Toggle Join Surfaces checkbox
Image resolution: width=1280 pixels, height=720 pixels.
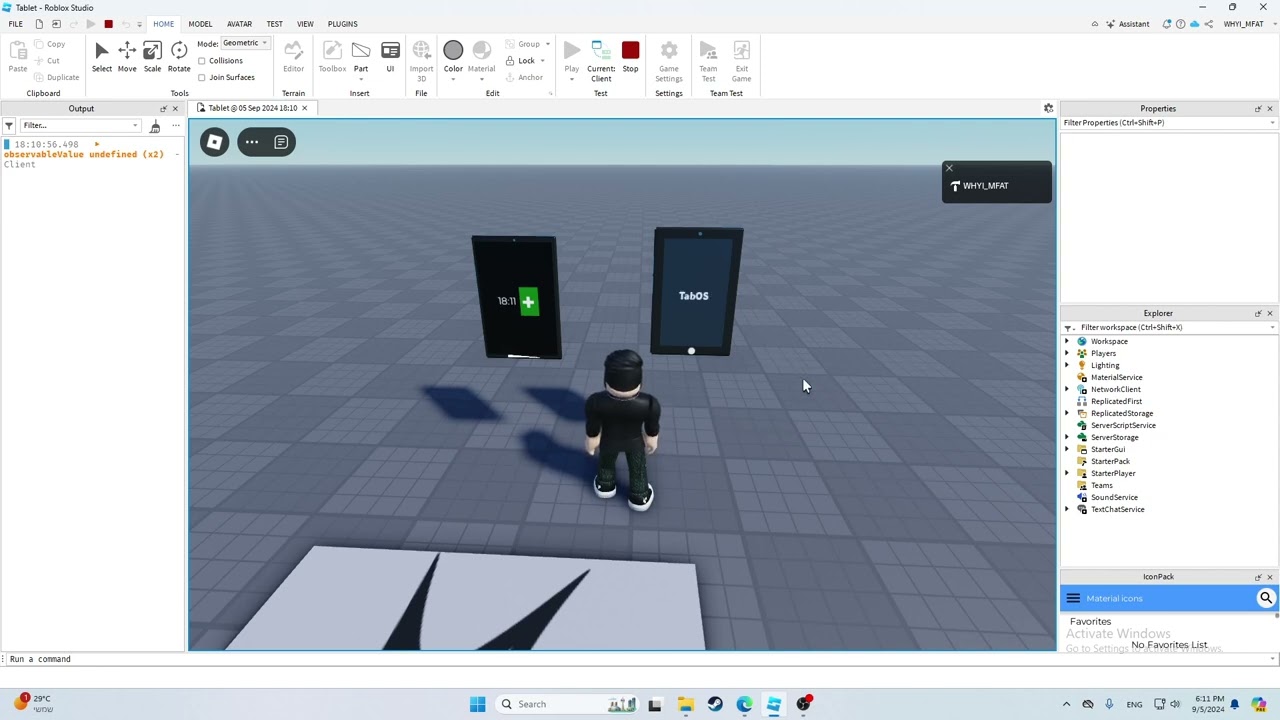pos(202,78)
